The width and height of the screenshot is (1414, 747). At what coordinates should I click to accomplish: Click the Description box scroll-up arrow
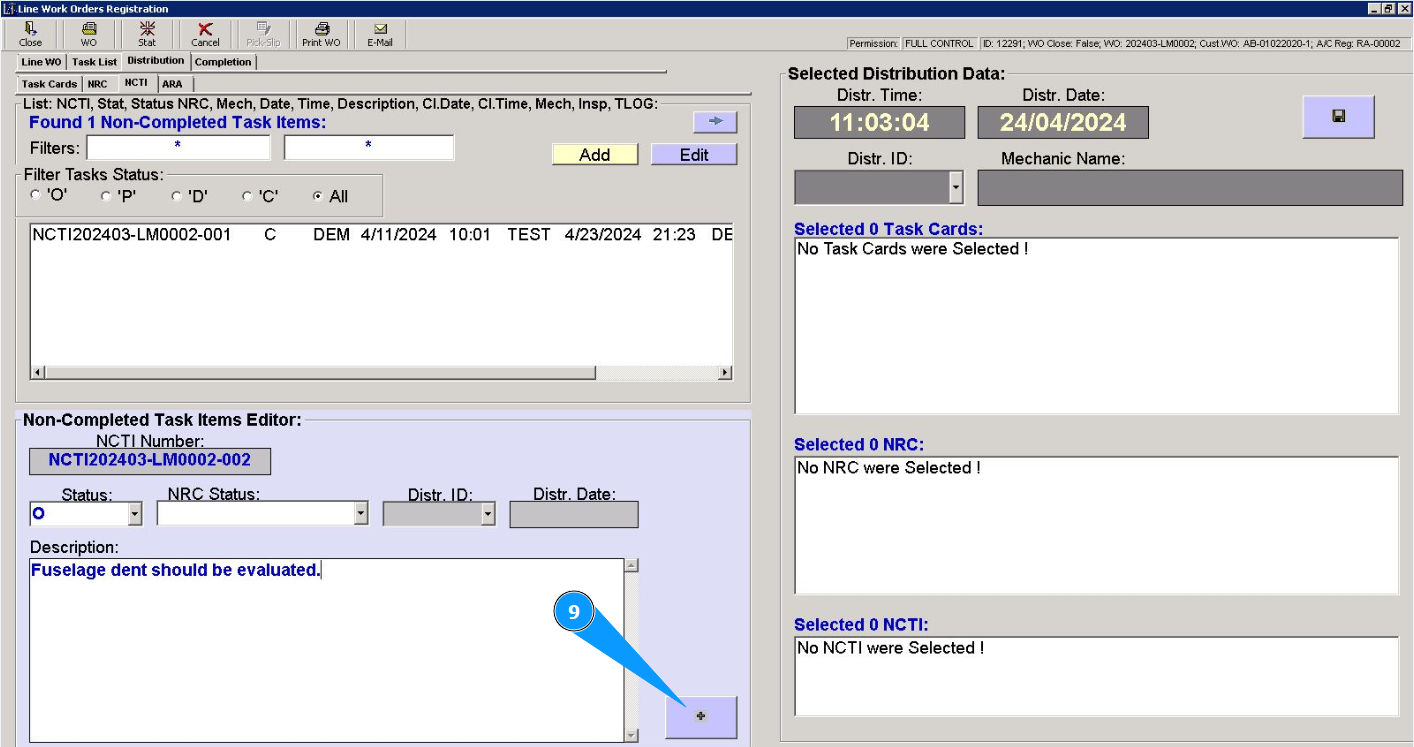coord(631,566)
